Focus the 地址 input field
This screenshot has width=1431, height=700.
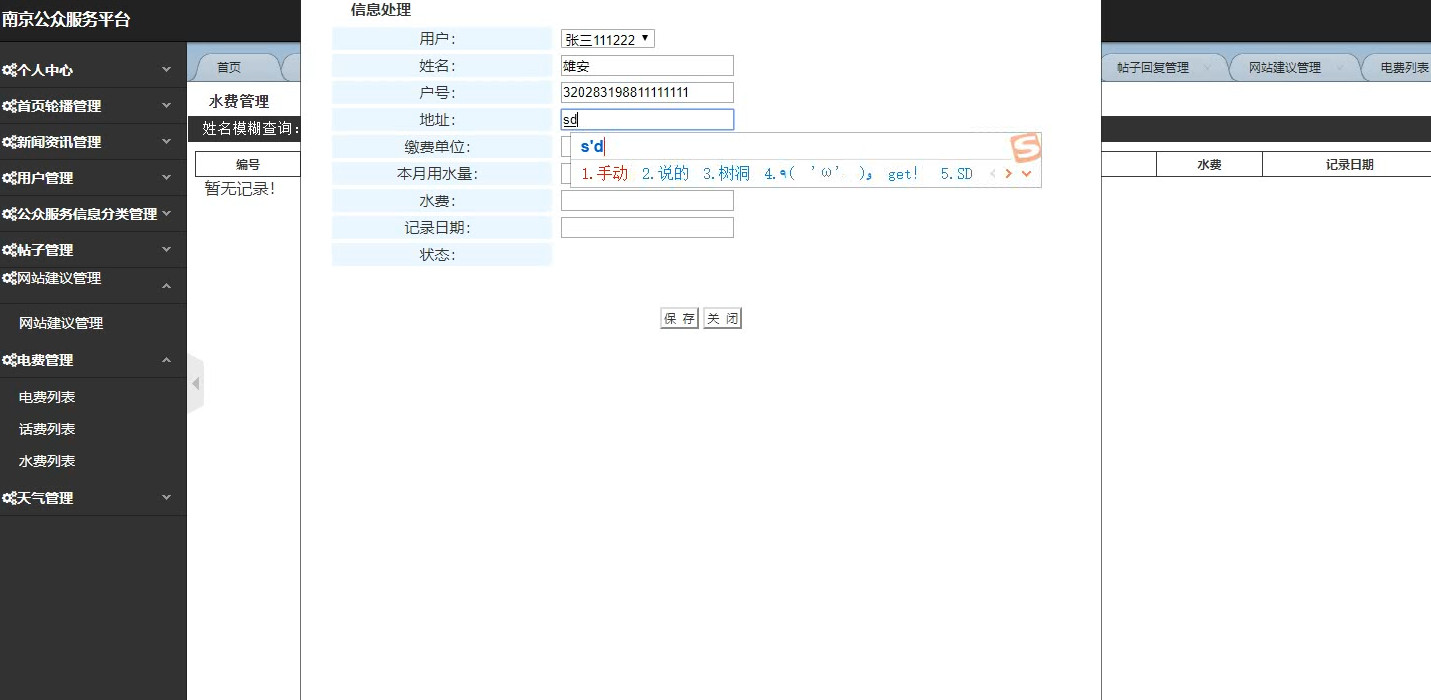647,120
